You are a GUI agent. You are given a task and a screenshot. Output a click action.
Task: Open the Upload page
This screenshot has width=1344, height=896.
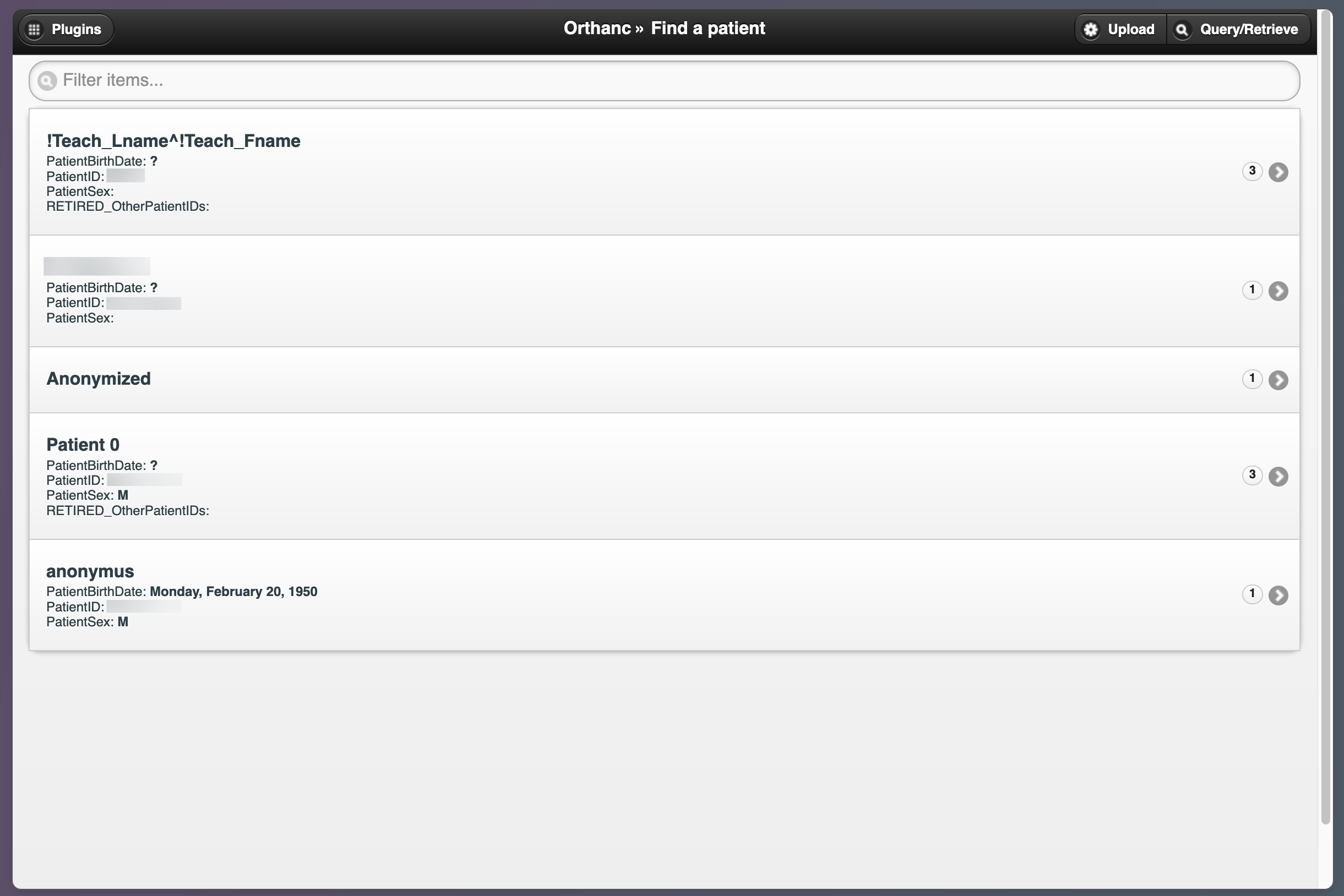(x=1130, y=29)
